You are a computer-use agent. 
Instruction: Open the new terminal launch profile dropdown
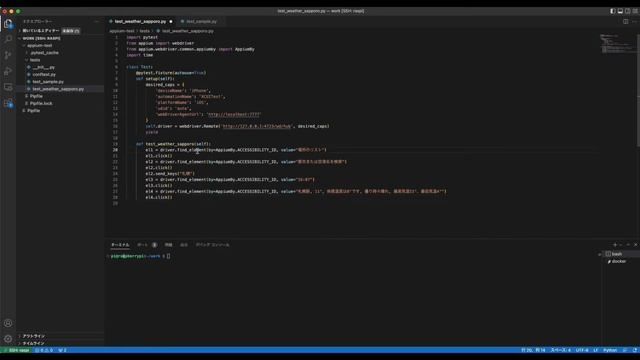tap(621, 244)
